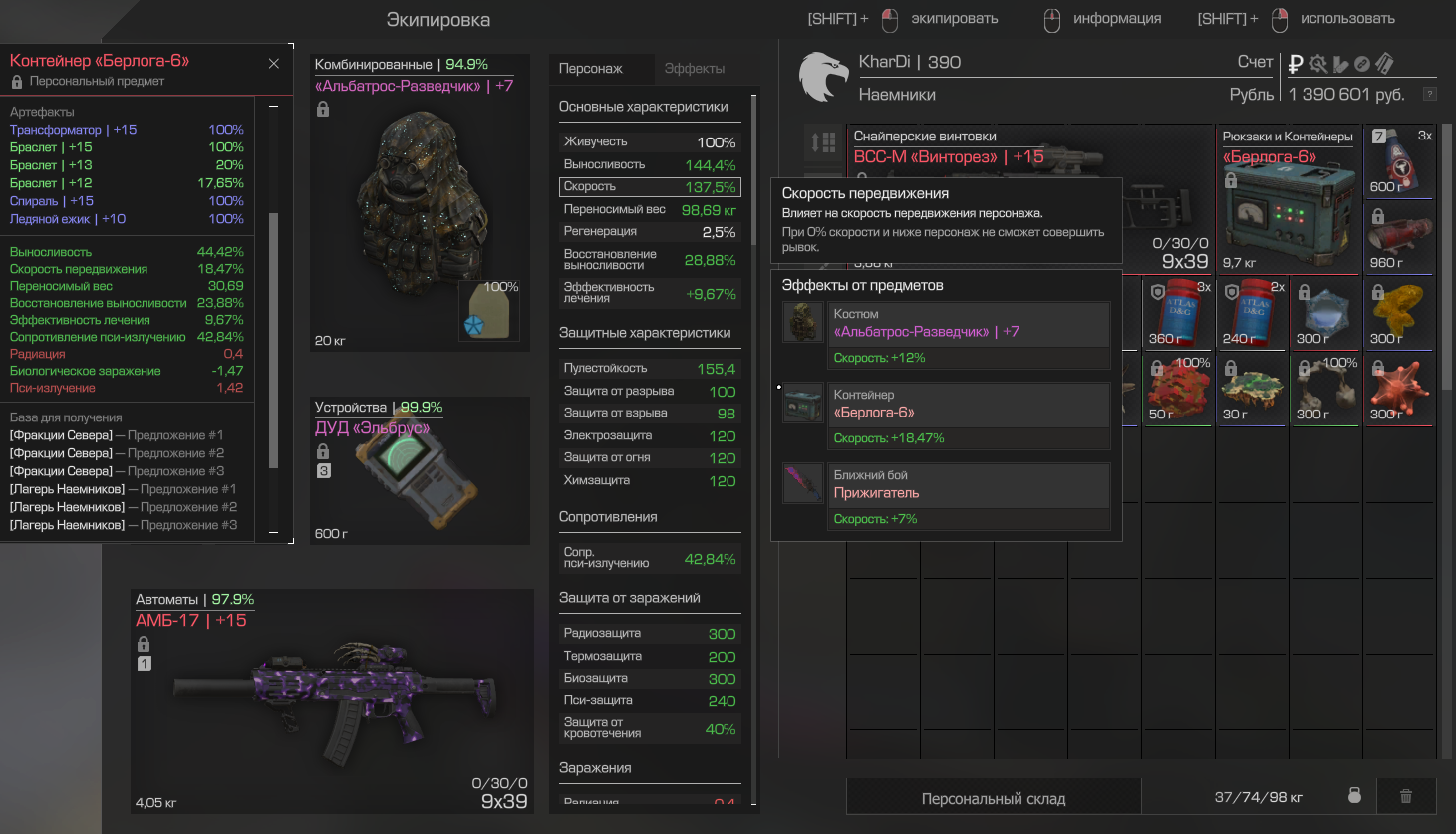Click the Контейнер «Берлога-6» effect entry

tap(969, 417)
